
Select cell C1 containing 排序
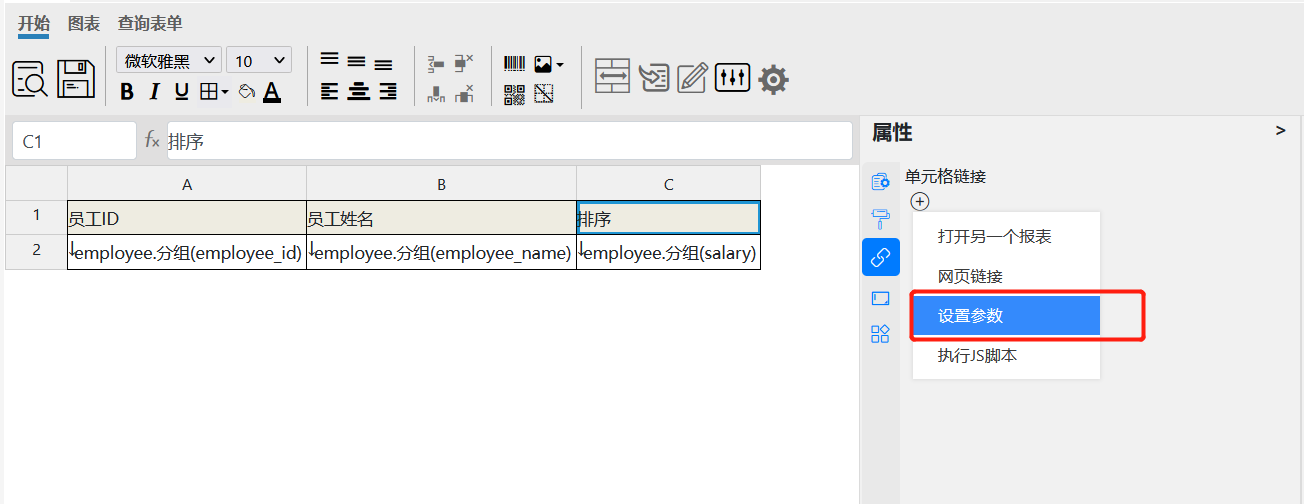(x=668, y=218)
